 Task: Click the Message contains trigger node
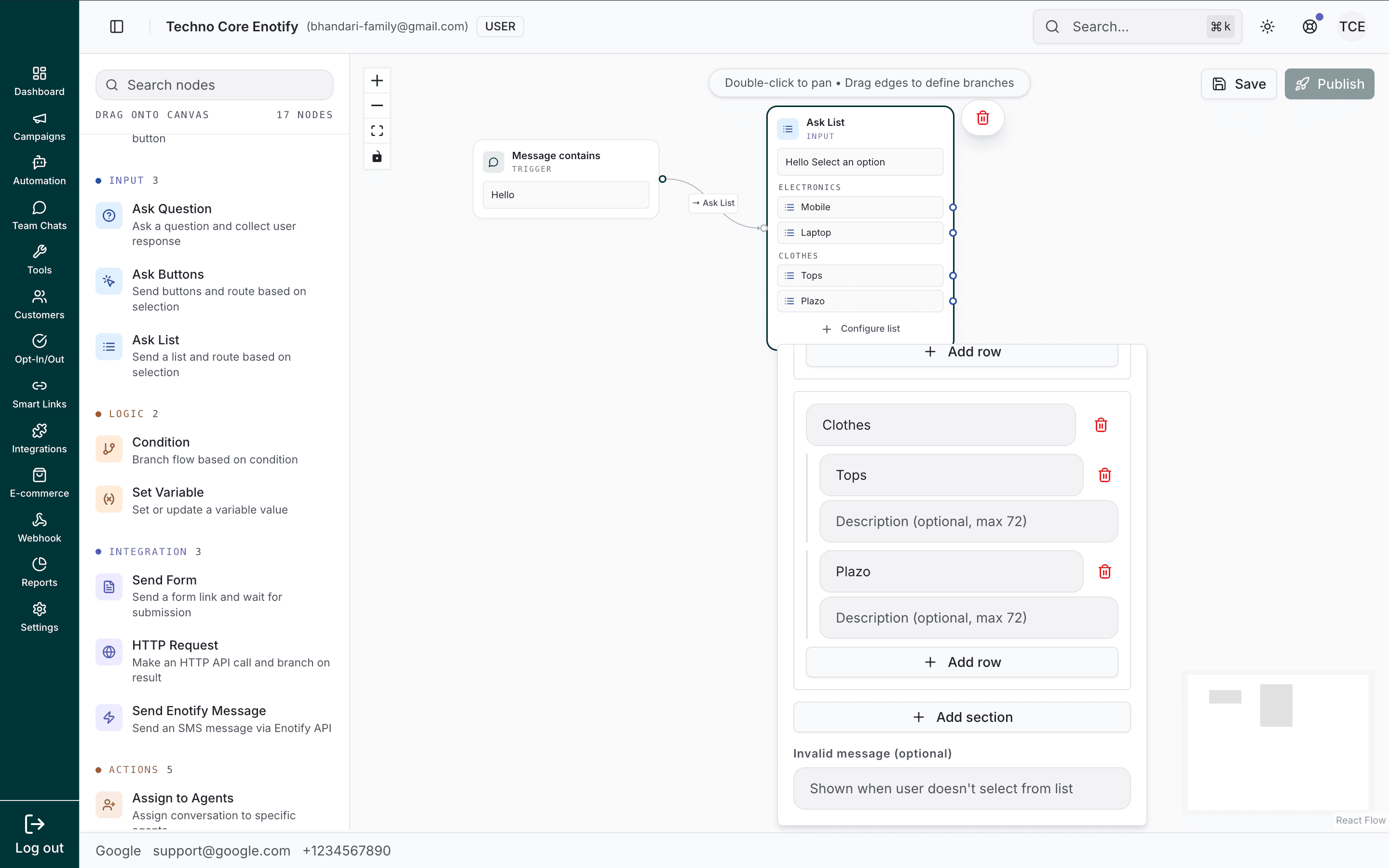coord(566,178)
